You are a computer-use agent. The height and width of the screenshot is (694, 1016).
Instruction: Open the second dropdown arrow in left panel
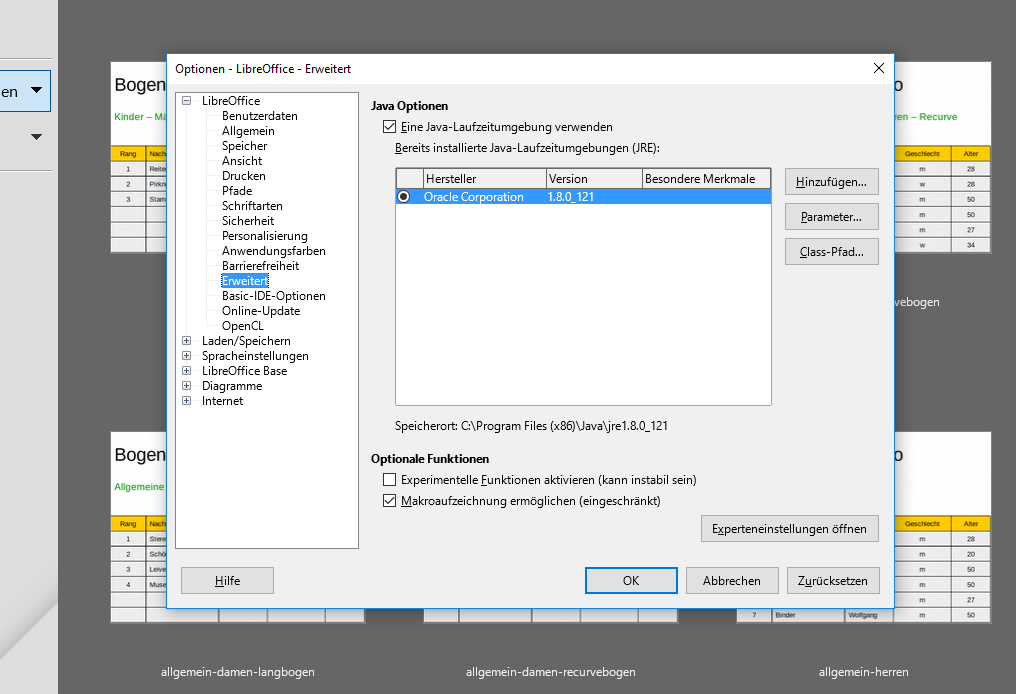pos(37,137)
